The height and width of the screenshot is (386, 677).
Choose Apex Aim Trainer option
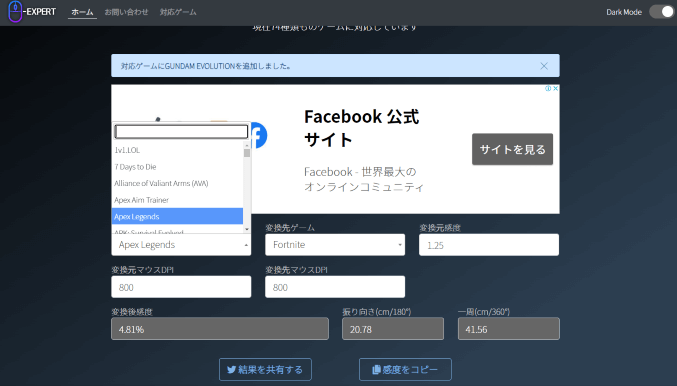tap(177, 200)
